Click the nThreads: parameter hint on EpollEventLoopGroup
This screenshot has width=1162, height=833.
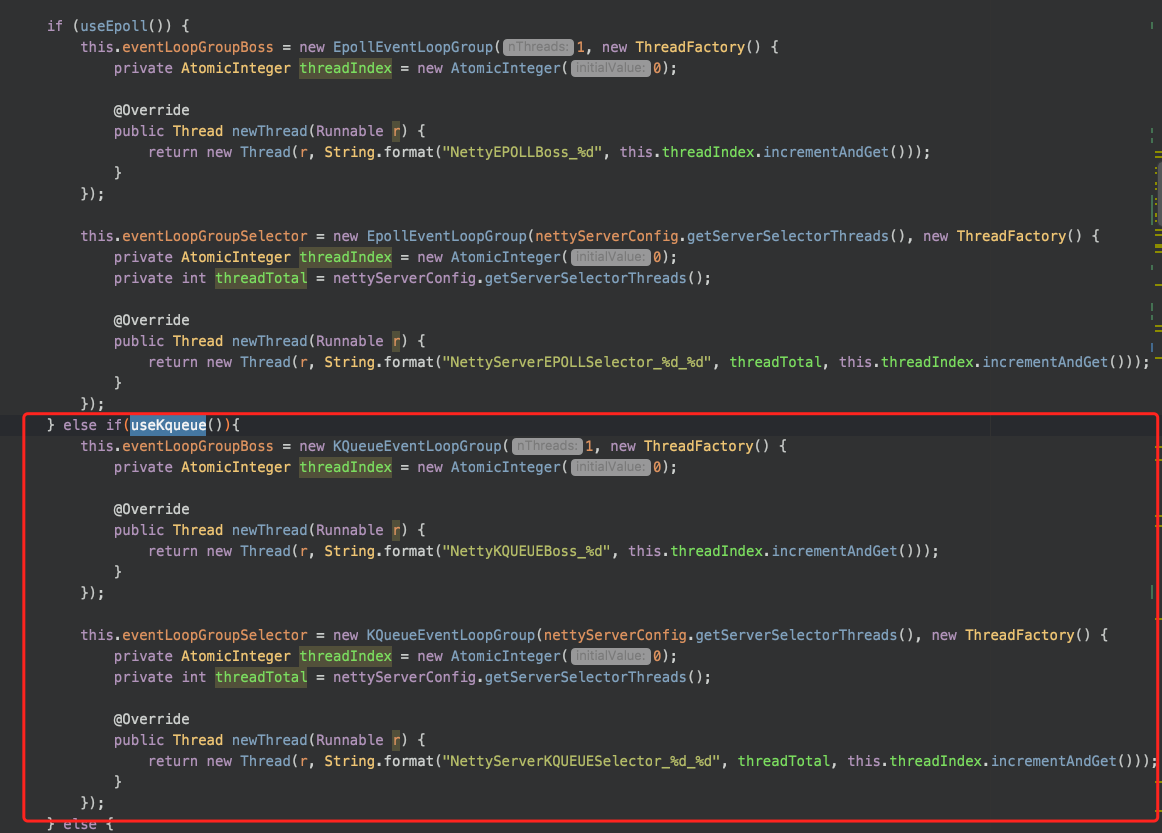click(537, 46)
